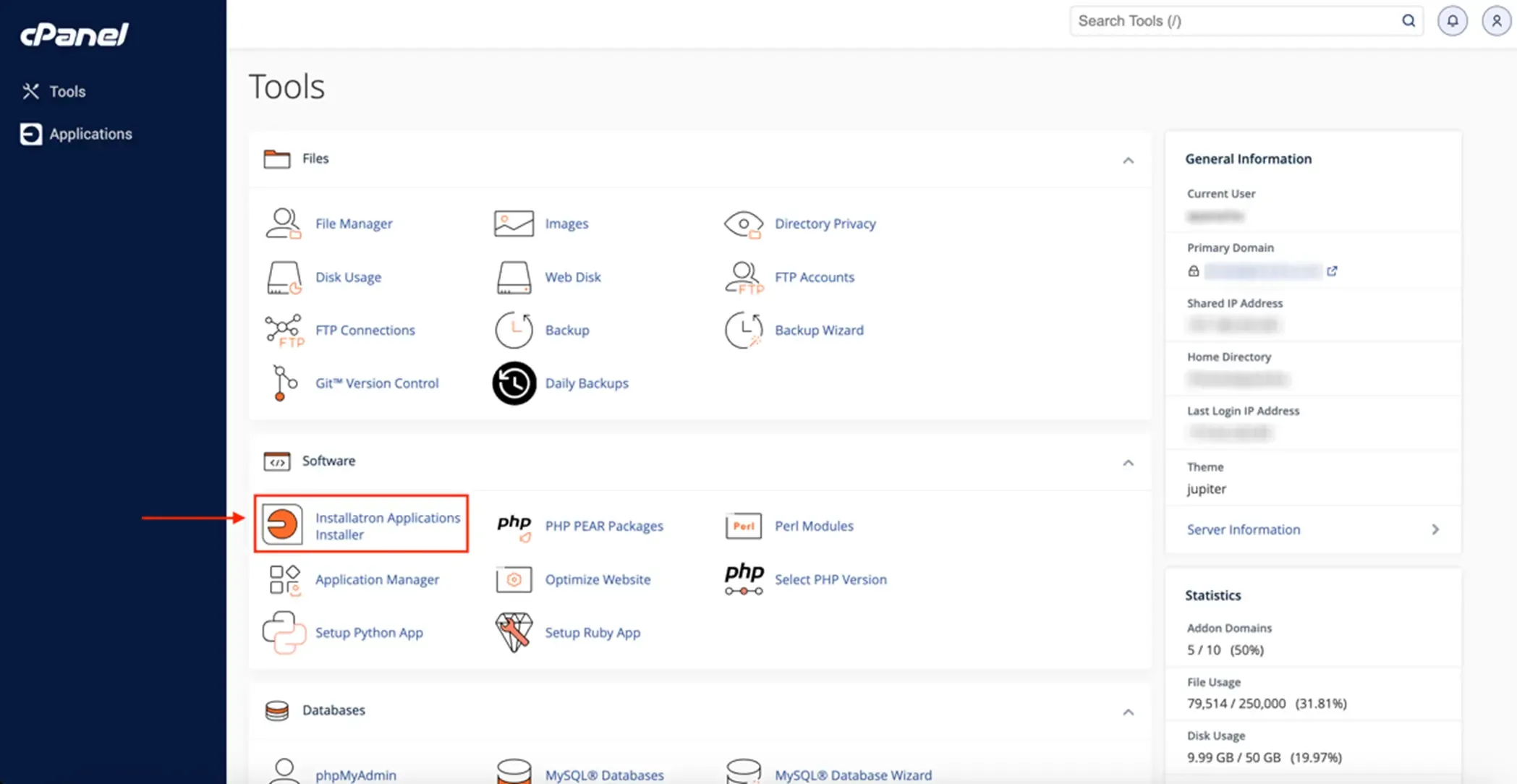
Task: Open the notifications bell
Action: 1452,20
